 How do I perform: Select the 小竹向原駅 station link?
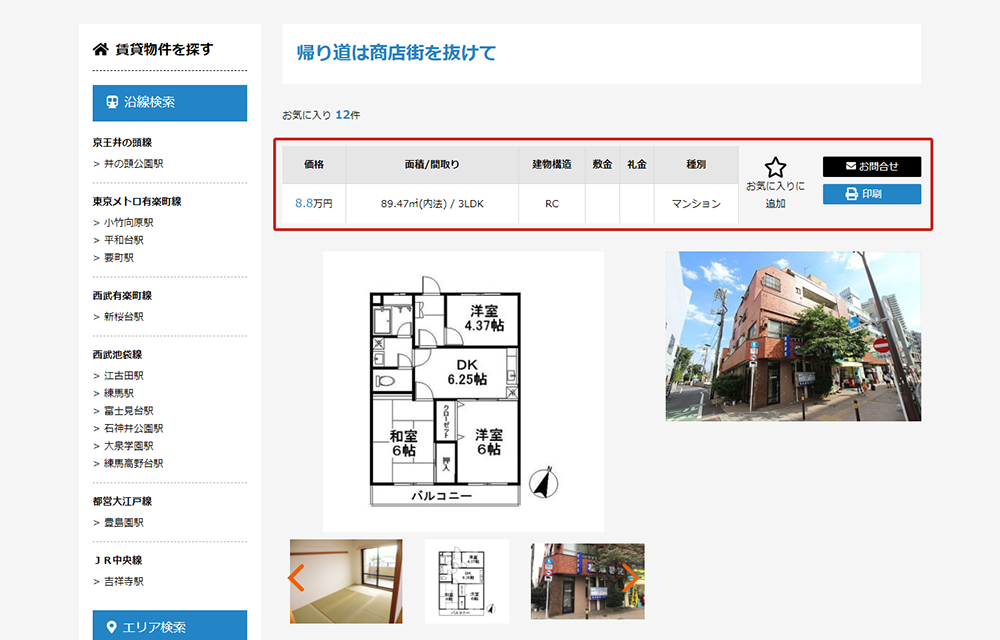point(129,222)
